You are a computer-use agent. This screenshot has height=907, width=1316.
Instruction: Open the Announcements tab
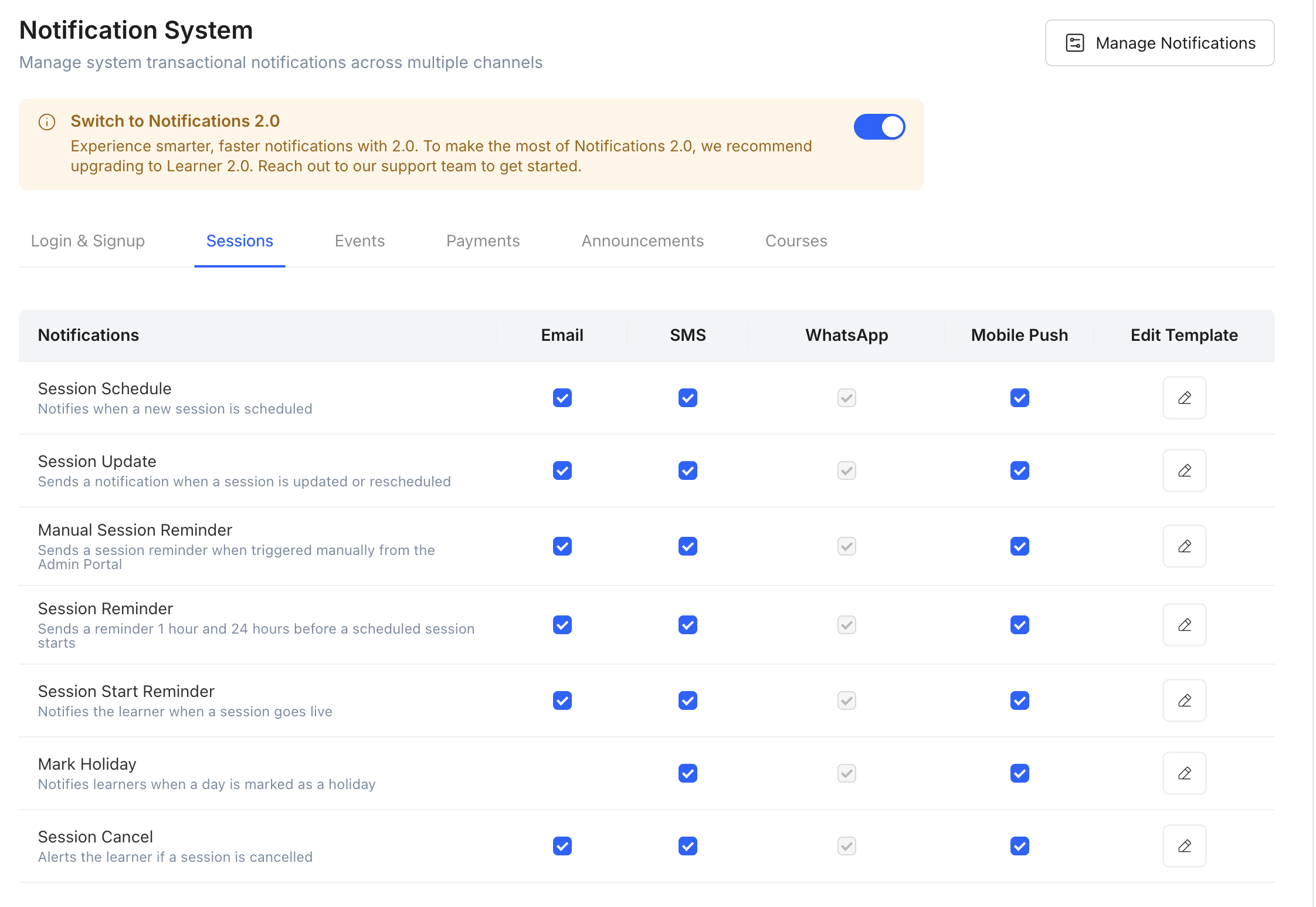pos(643,241)
